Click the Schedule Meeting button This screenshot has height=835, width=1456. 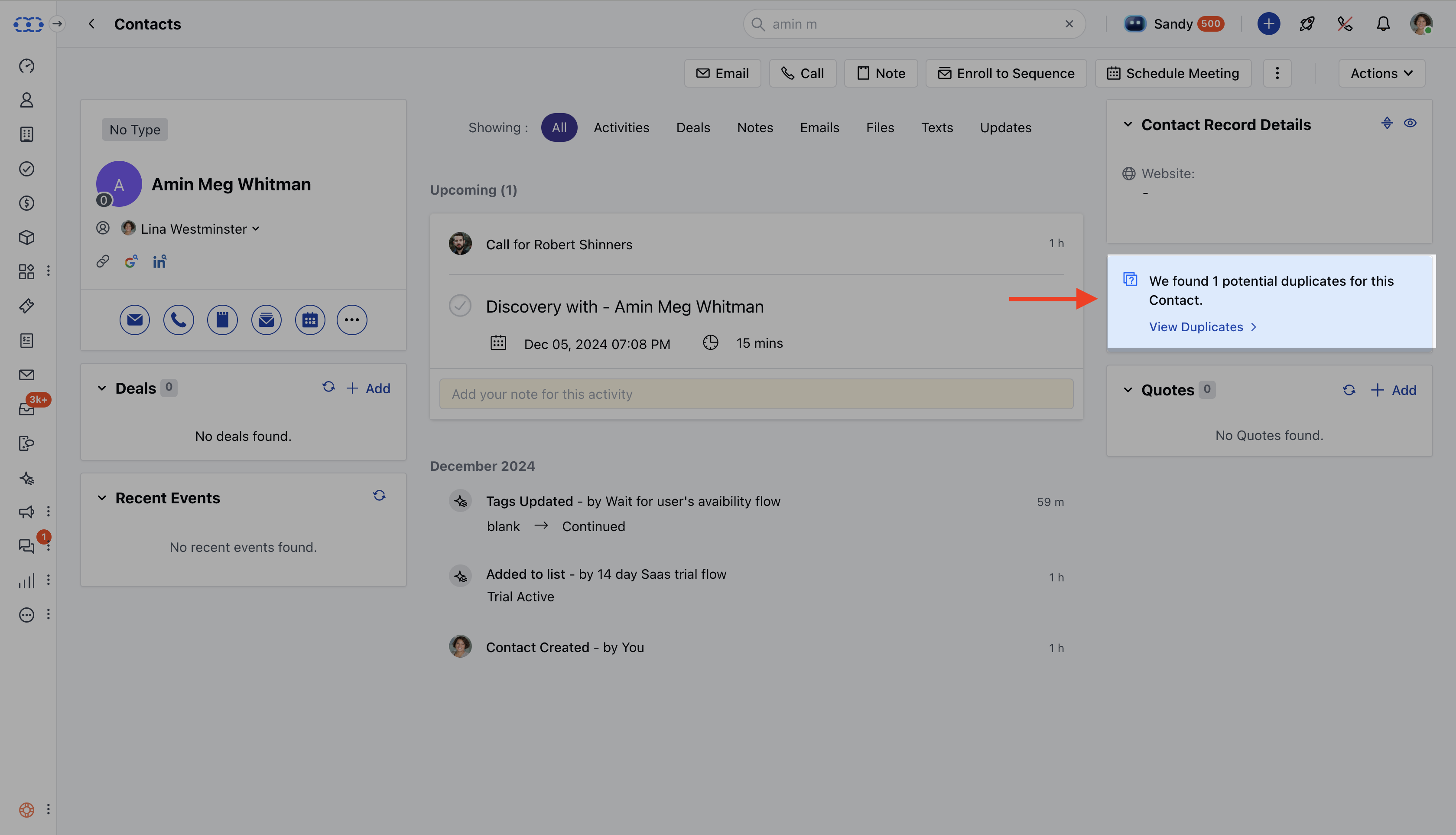tap(1173, 73)
